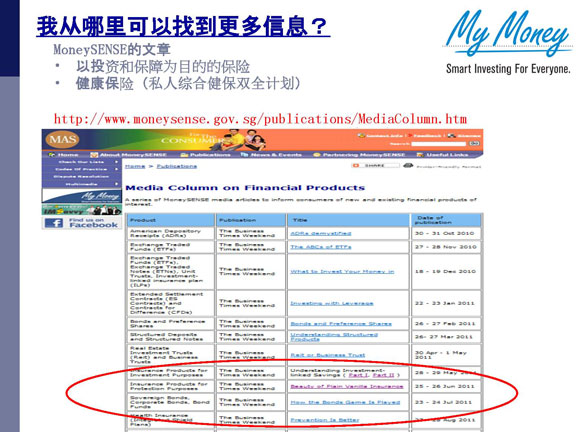Select '22 - 23 Jan 2011' date cell

pos(446,303)
